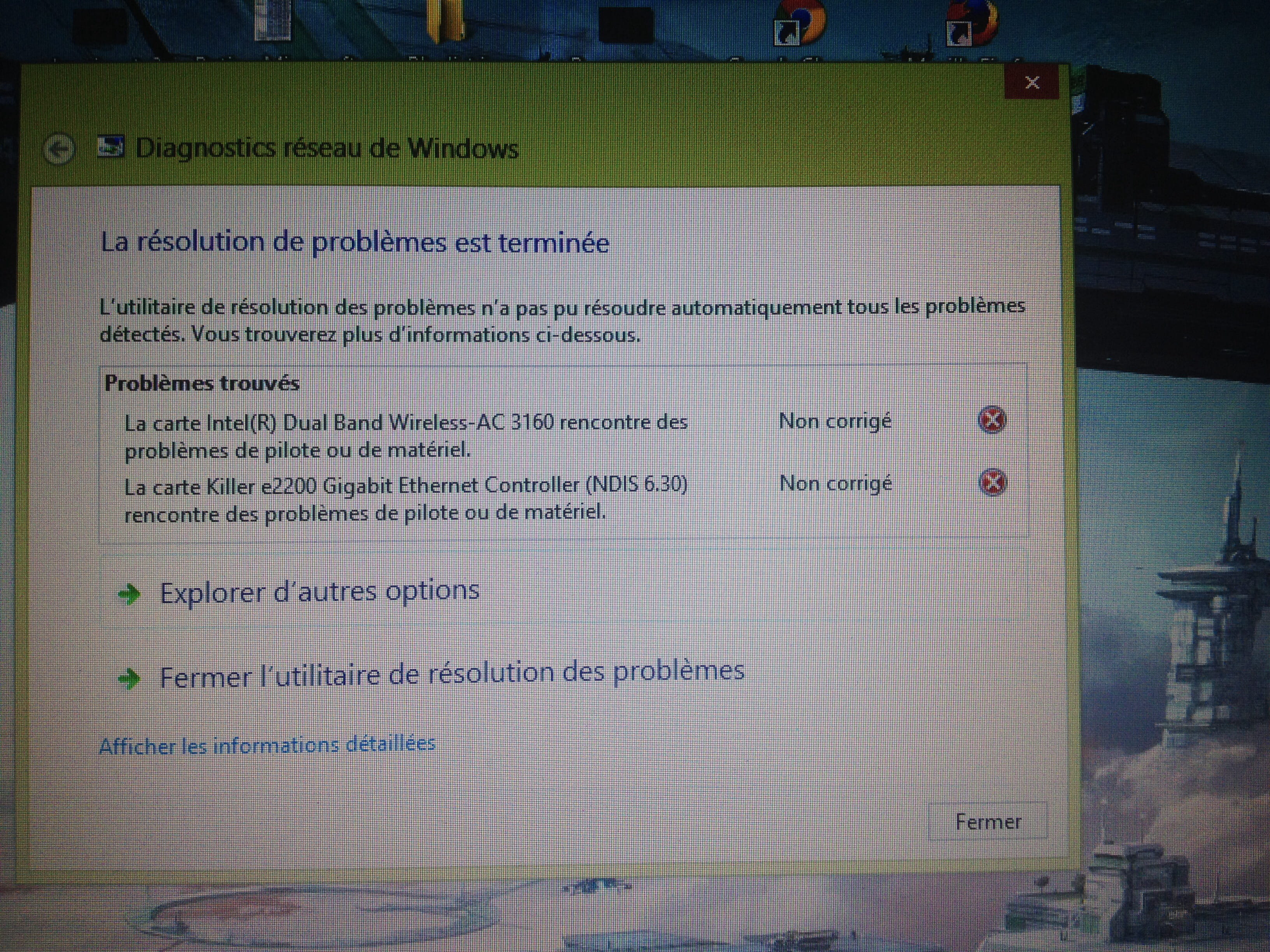Select the Killer e2200 Gigabit Ethernet Controller problem text

click(406, 499)
